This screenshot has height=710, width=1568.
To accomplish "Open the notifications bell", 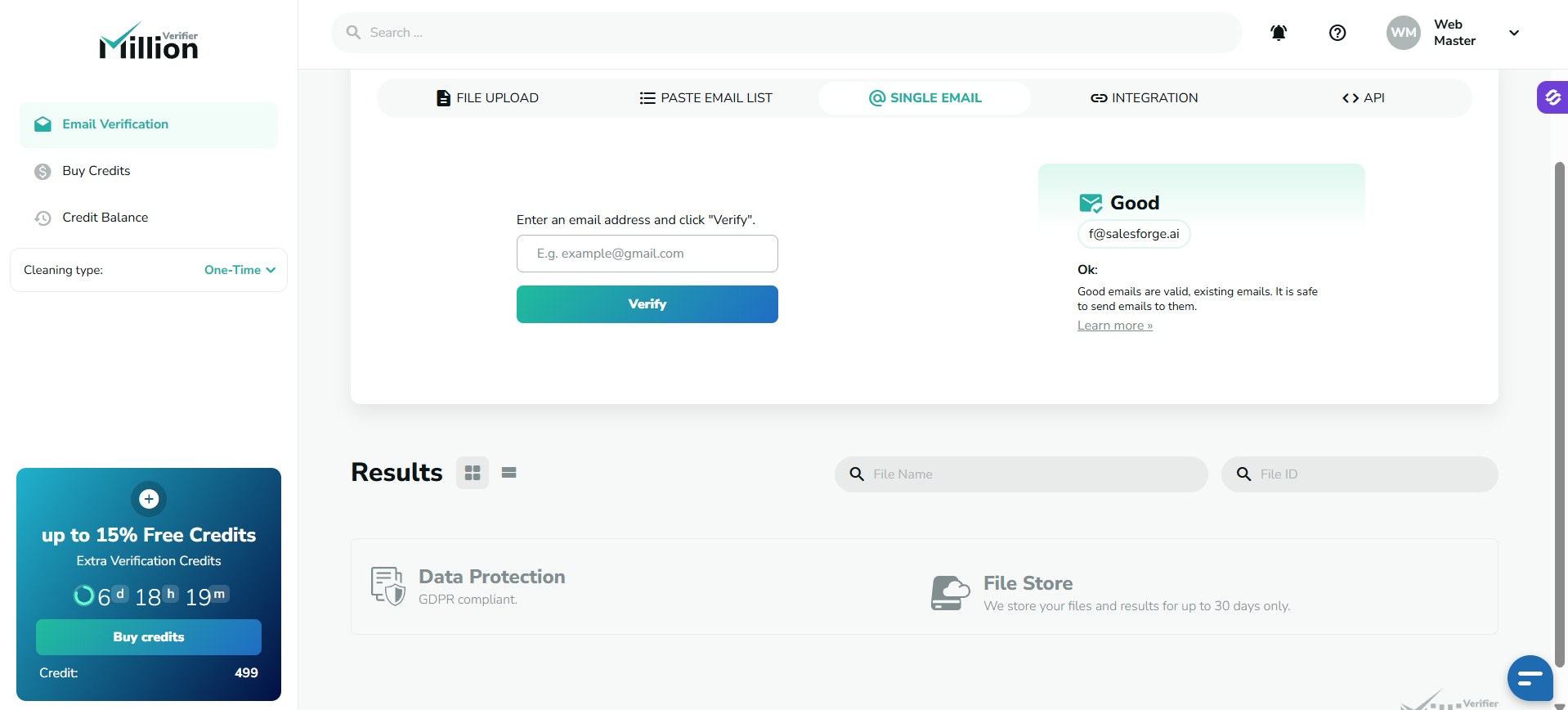I will click(x=1279, y=33).
